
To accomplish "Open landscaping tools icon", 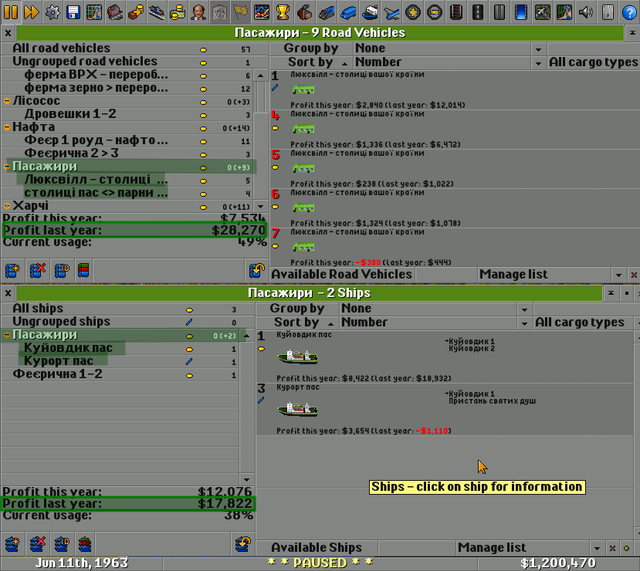I will (x=564, y=11).
